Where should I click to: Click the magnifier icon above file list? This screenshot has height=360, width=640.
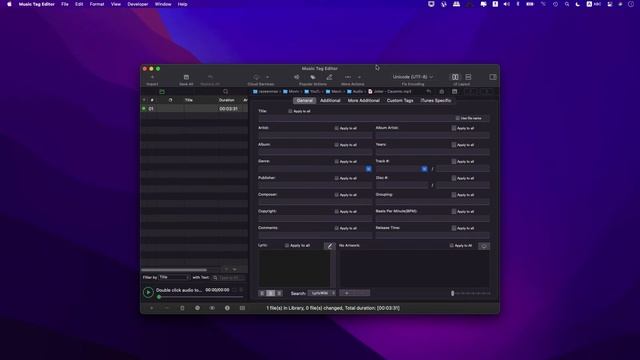225,92
